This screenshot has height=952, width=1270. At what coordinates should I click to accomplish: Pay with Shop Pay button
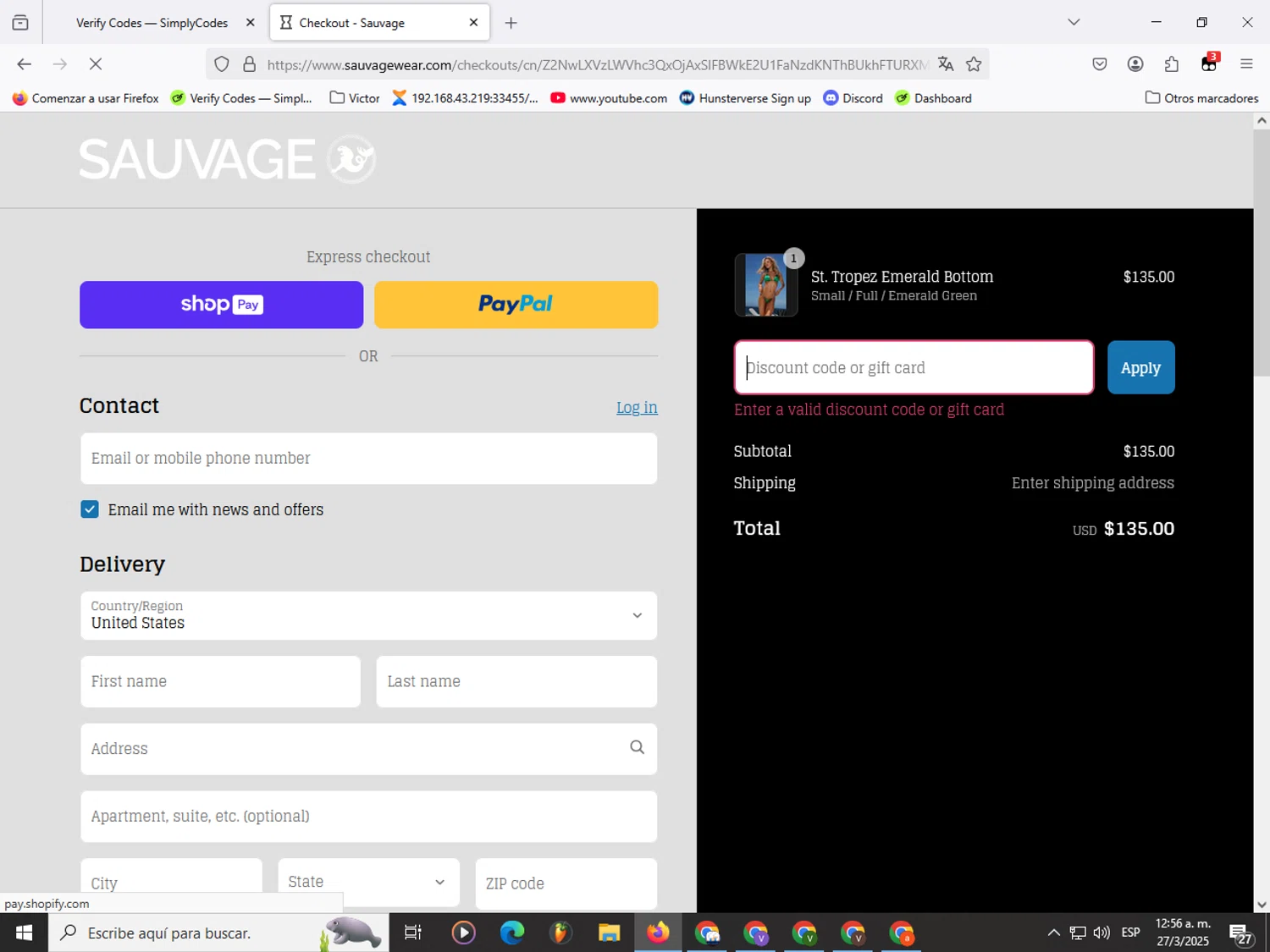click(x=221, y=305)
